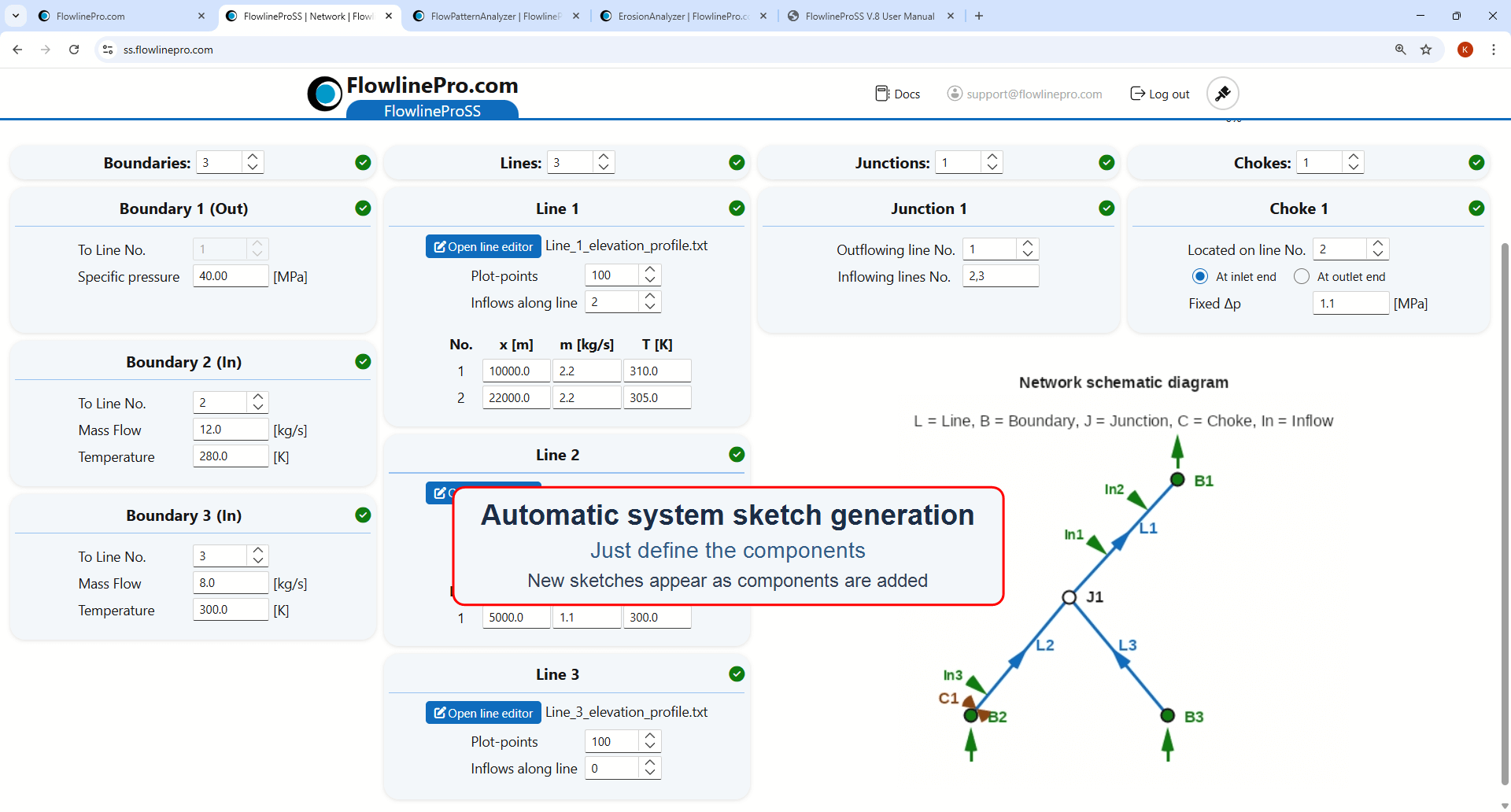Image resolution: width=1511 pixels, height=812 pixels.
Task: Click the FlowlinePro logo
Action: [324, 93]
